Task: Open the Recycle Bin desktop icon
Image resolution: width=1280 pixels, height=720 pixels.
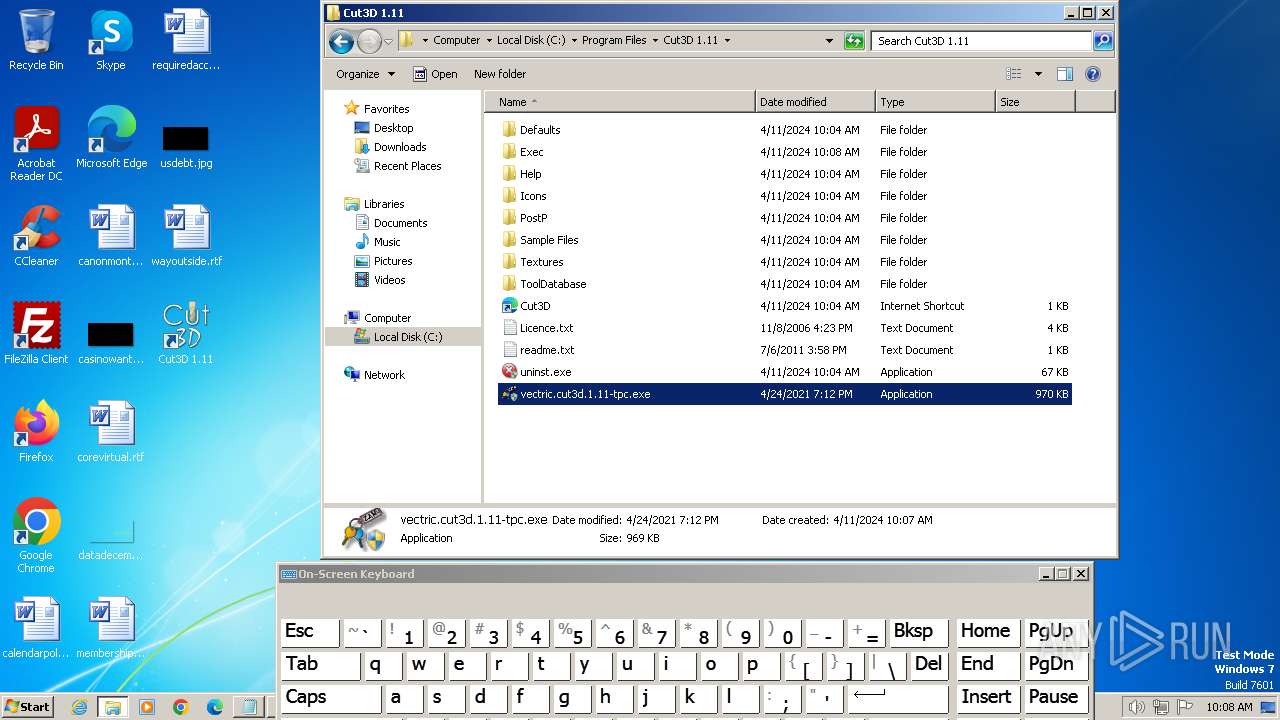Action: [36, 40]
